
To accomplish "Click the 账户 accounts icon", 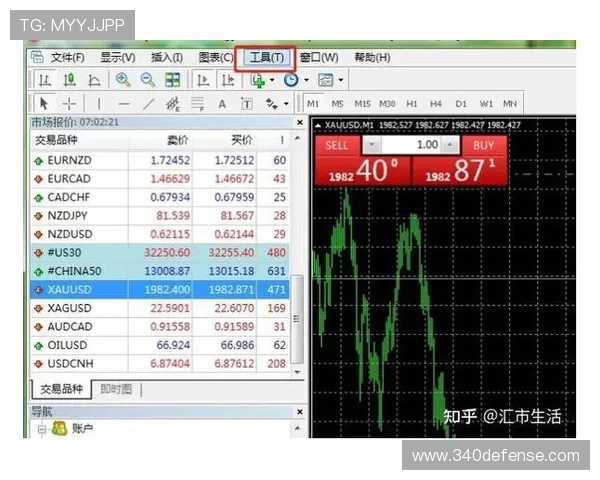I will coord(59,428).
